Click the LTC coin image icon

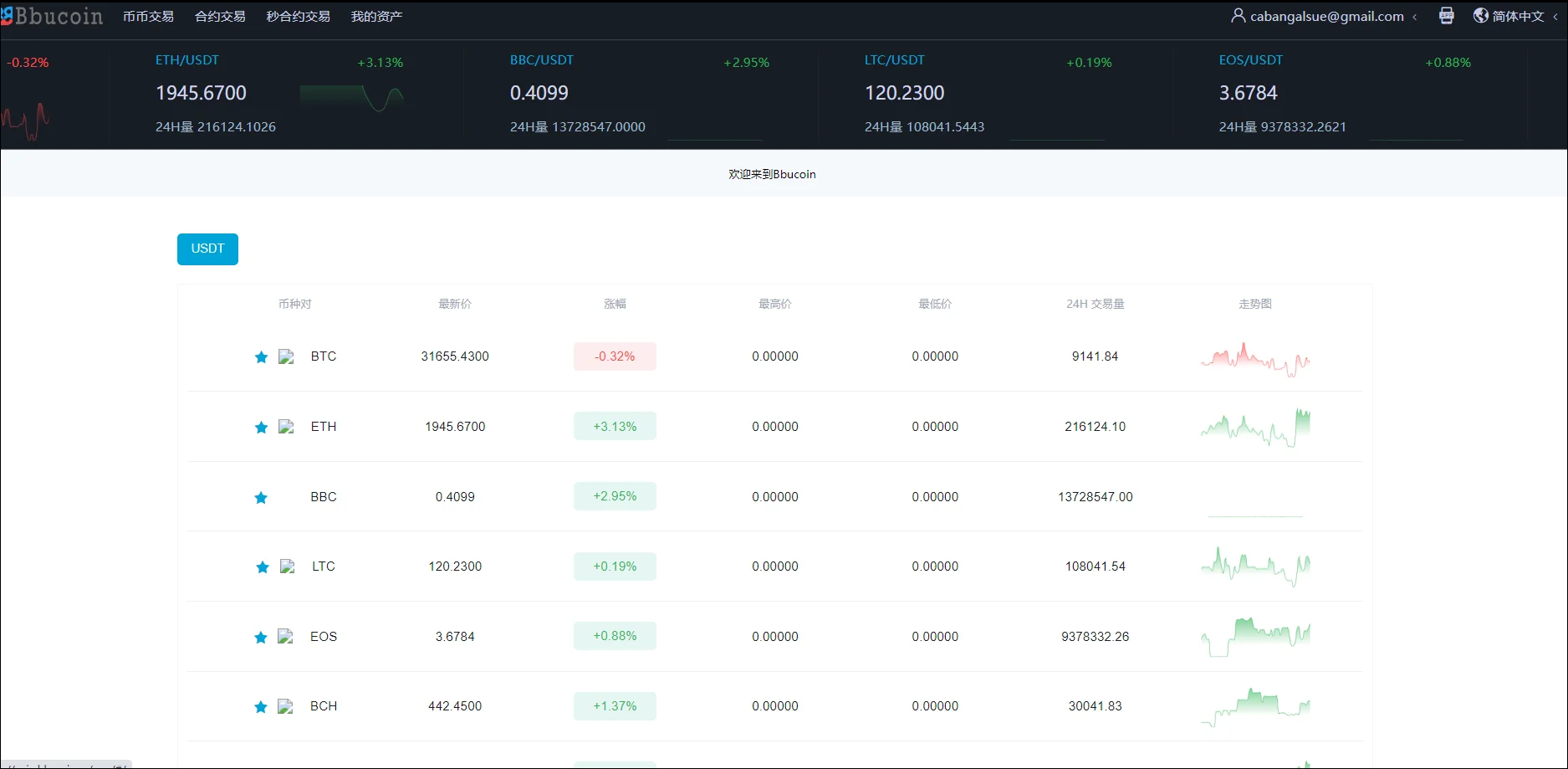[287, 566]
